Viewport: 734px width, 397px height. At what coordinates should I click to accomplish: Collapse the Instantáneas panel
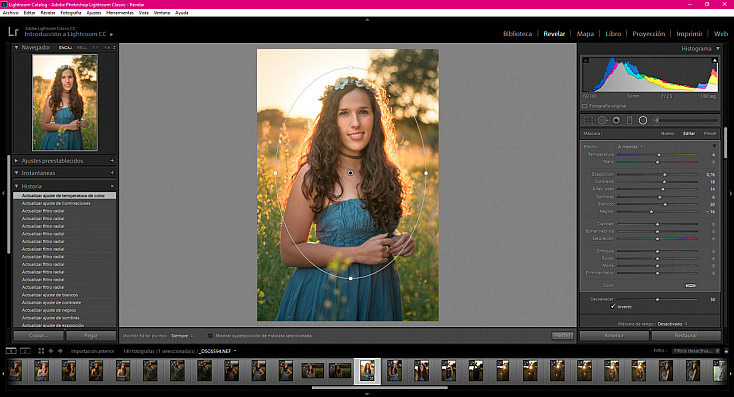point(16,173)
